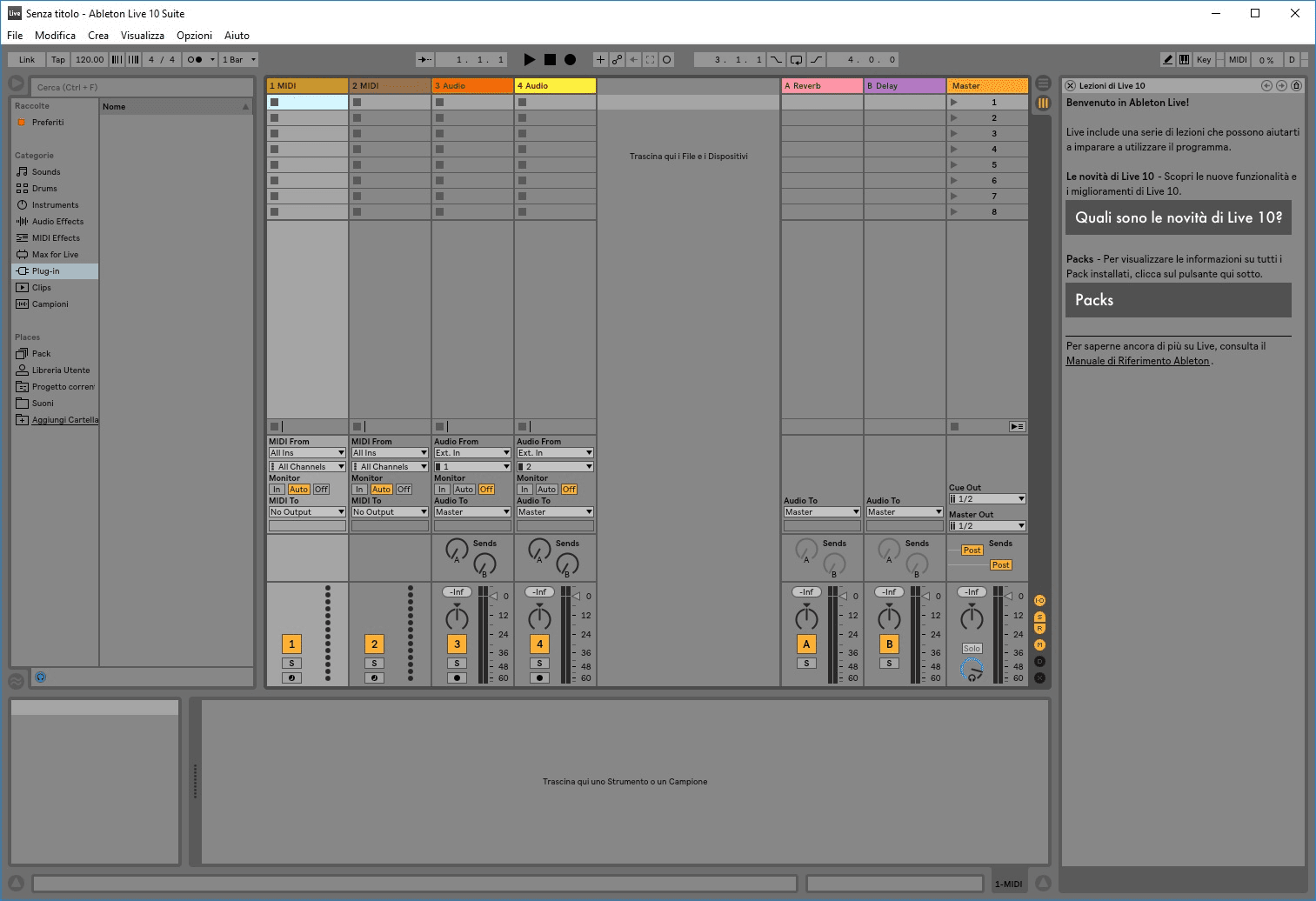
Task: Toggle the Returns section R button
Action: coord(1039,628)
